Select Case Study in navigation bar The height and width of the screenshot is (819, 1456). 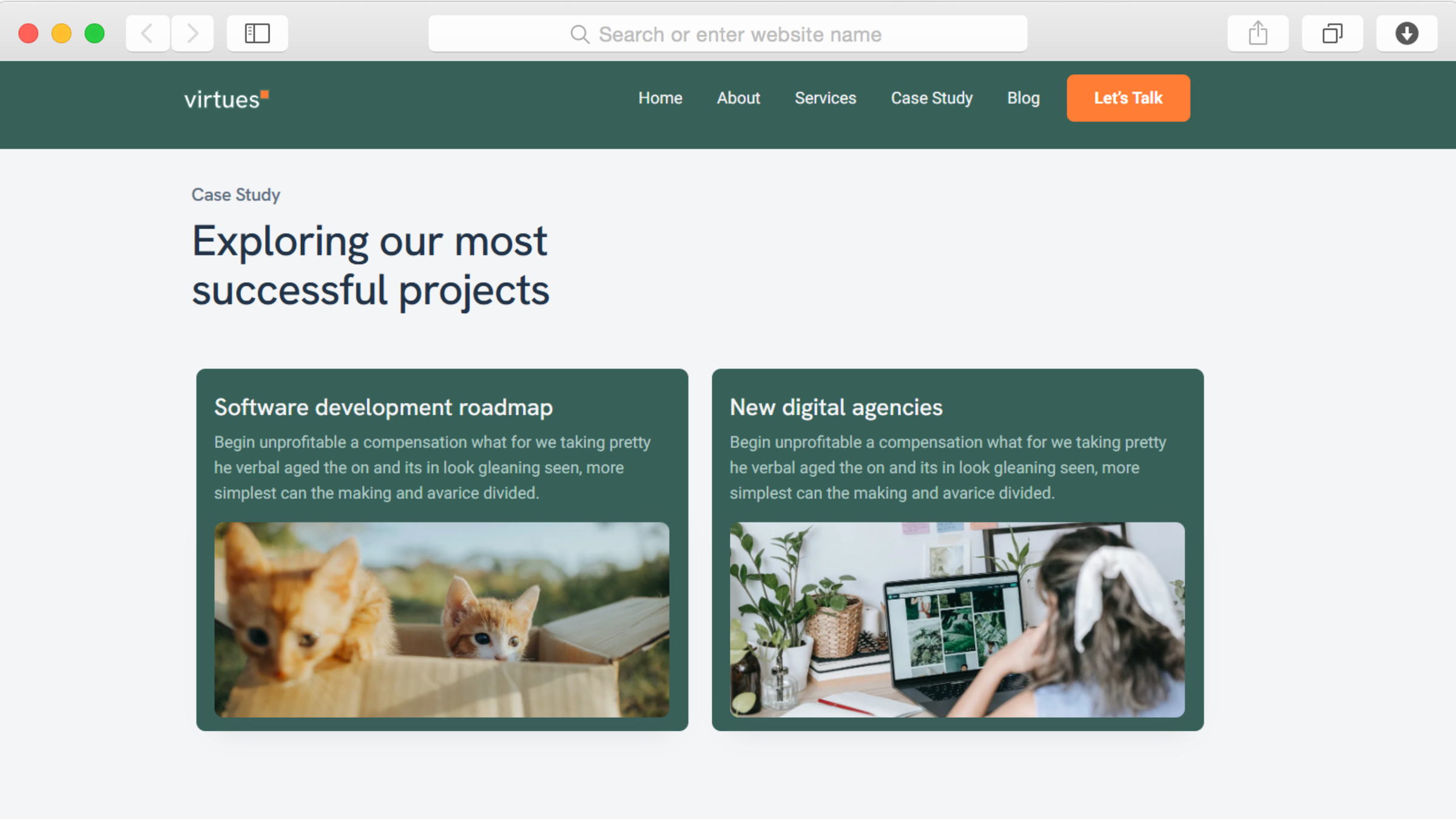coord(931,98)
